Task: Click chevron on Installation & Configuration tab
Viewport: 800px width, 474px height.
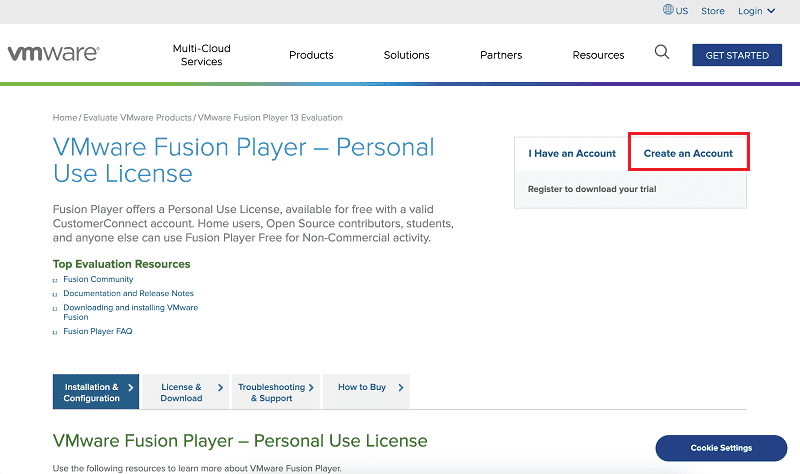Action: click(131, 387)
